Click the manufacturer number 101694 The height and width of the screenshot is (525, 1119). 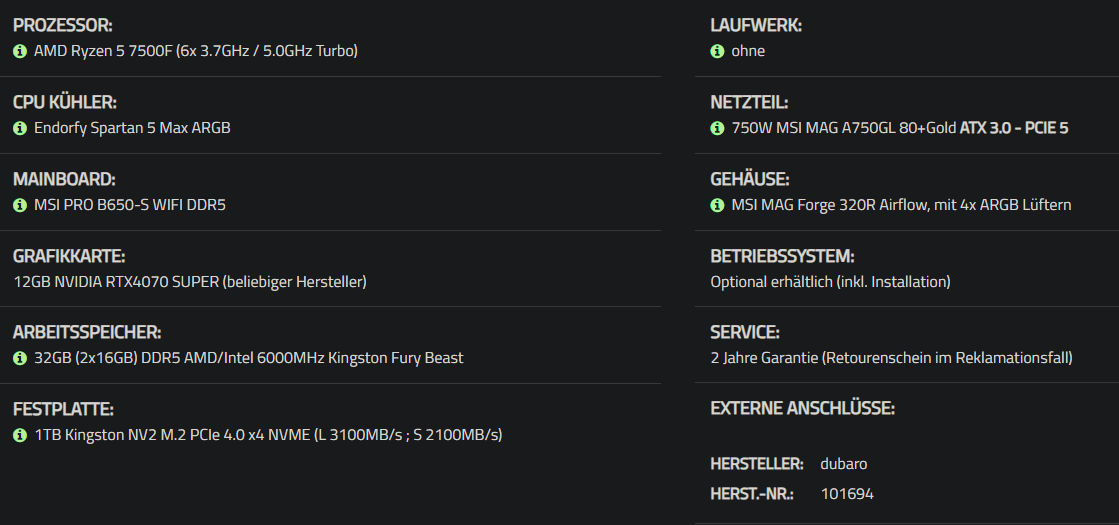point(847,494)
